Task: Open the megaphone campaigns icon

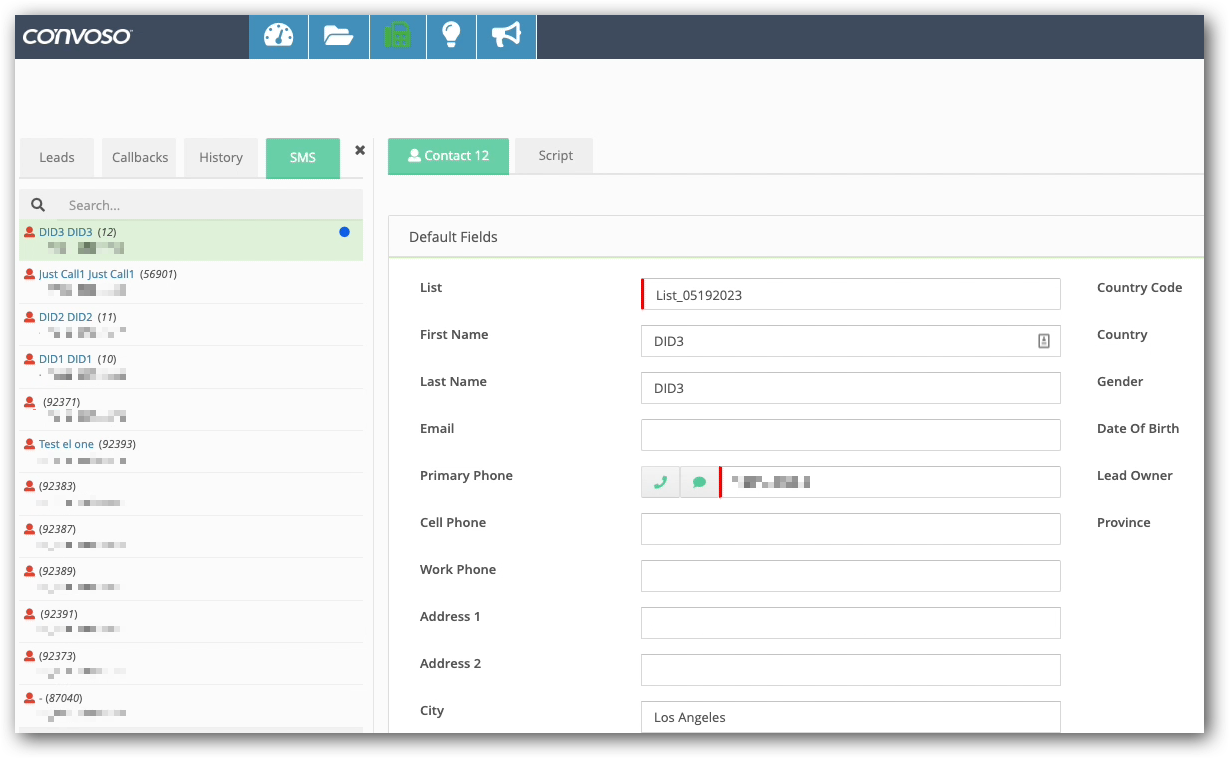Action: click(506, 35)
